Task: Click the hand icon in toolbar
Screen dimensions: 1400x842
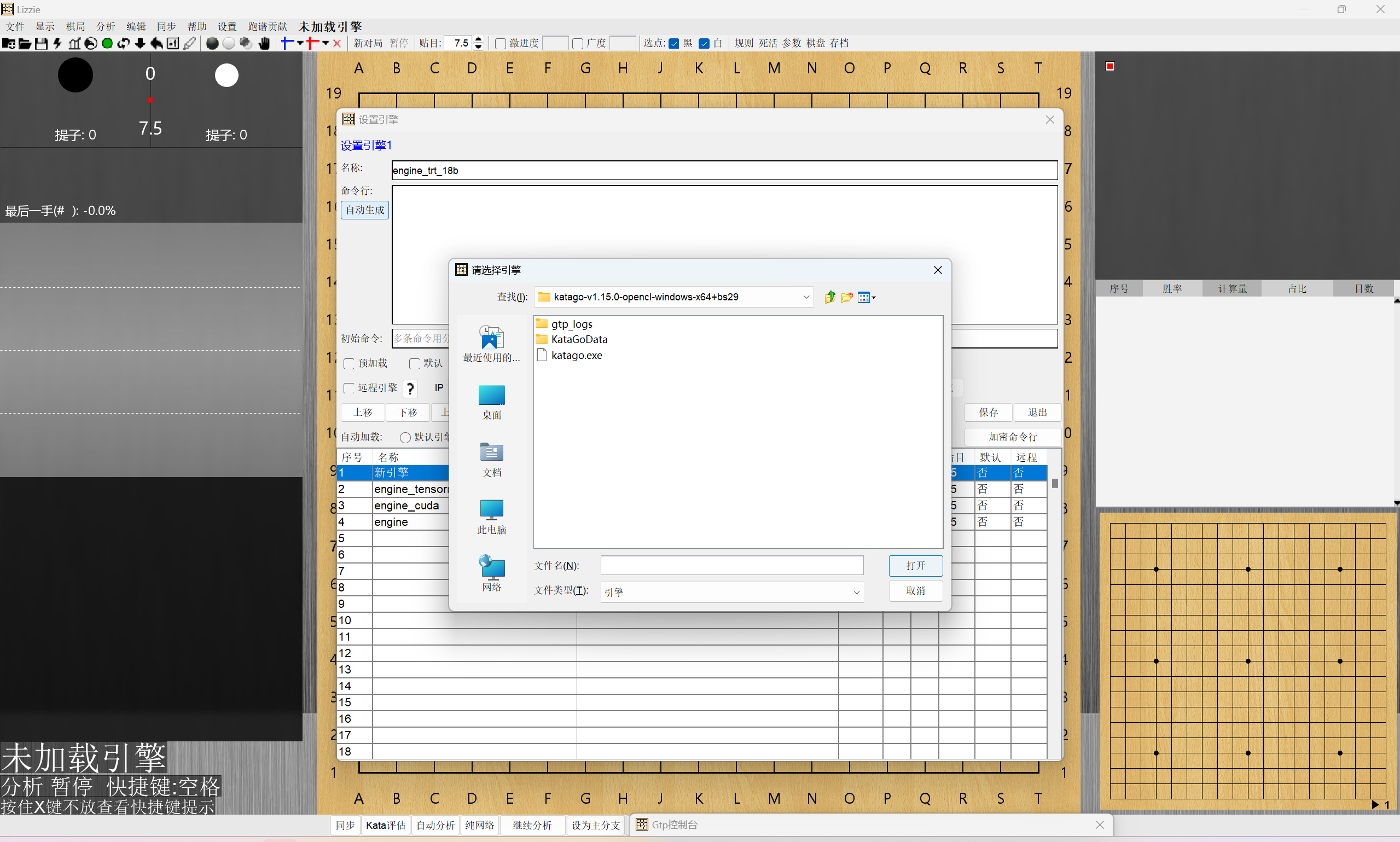Action: 264,43
